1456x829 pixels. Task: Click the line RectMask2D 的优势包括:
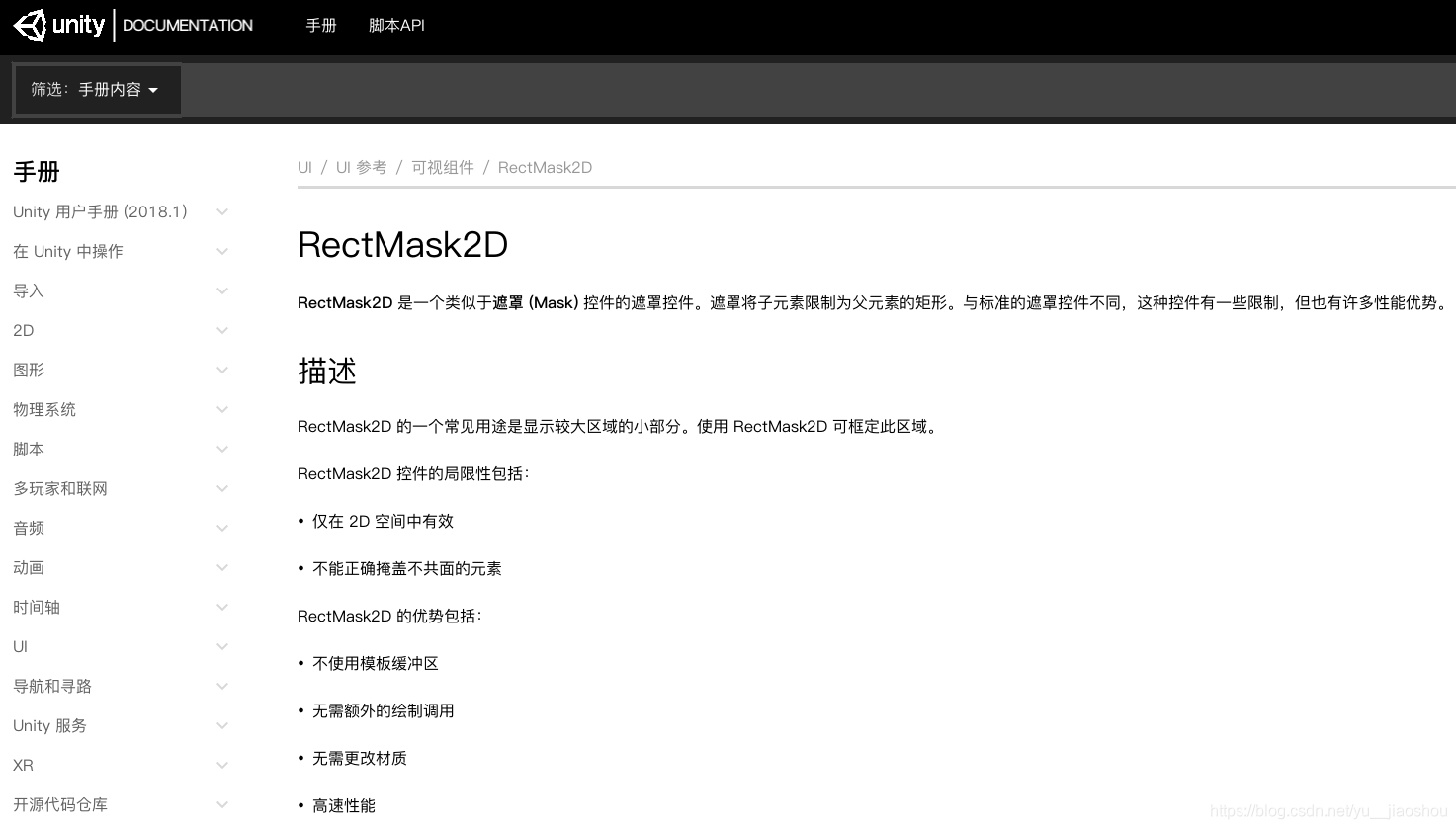tap(389, 617)
